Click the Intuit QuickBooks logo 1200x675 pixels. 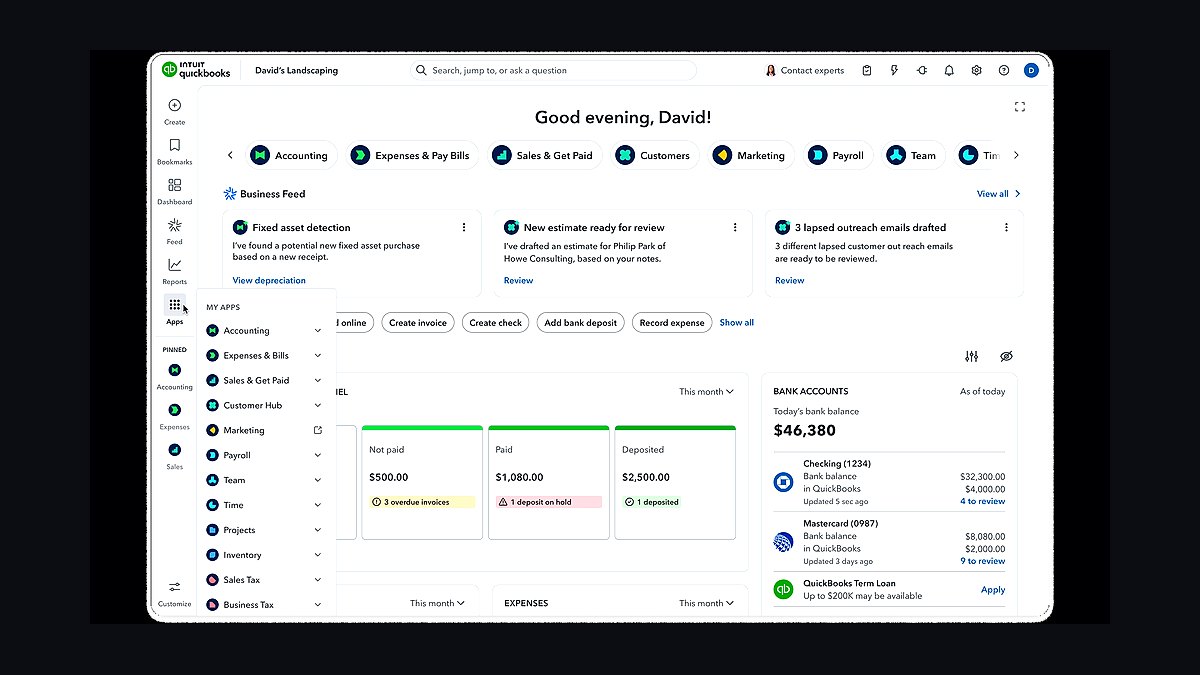coord(196,70)
